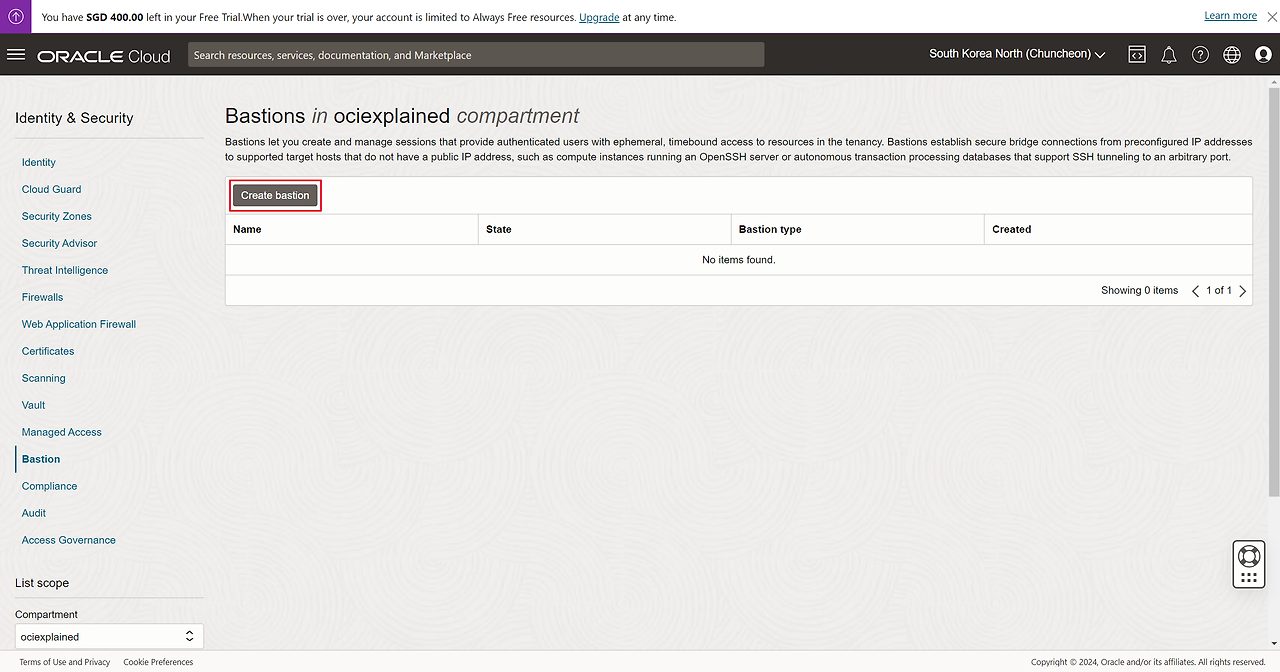Screen dimensions: 1280x672
Task: Open the floating lifebuoy support widget
Action: [x=1248, y=556]
